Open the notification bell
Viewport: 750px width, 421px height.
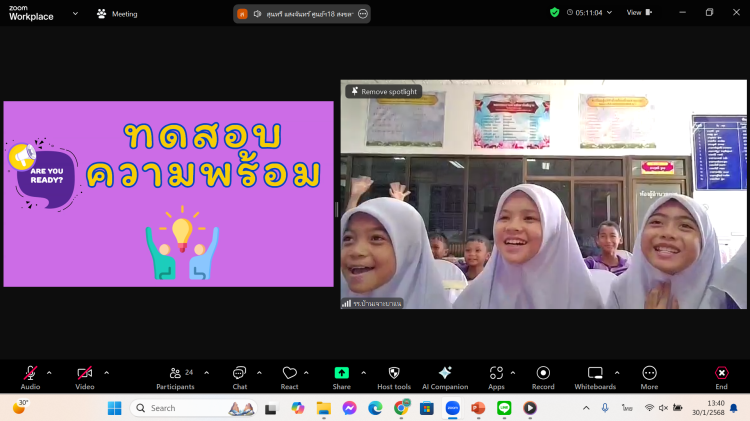[x=734, y=408]
